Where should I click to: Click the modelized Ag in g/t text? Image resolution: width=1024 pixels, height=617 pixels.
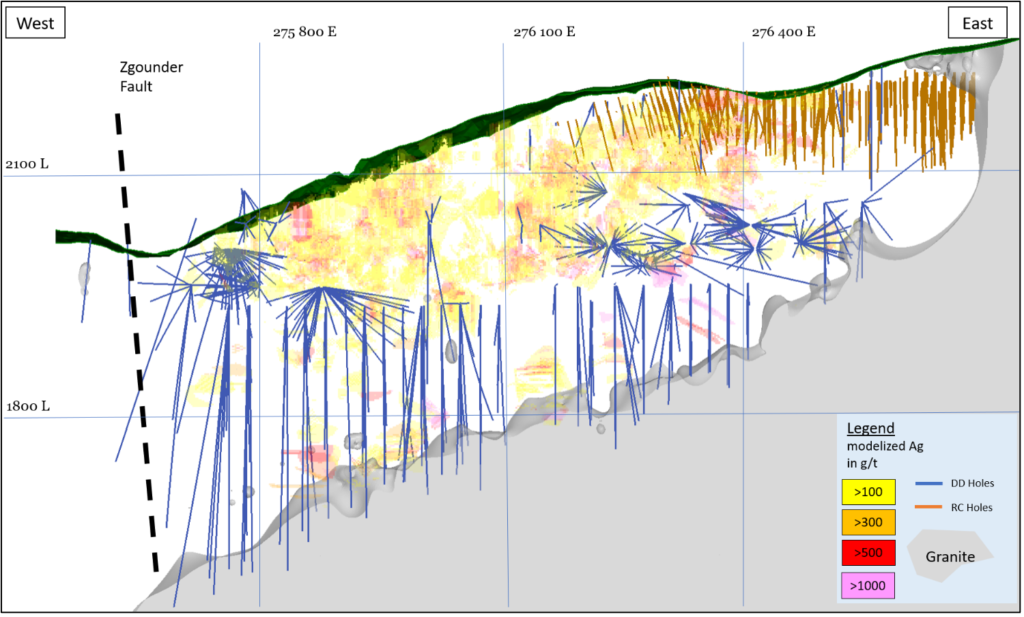point(885,455)
